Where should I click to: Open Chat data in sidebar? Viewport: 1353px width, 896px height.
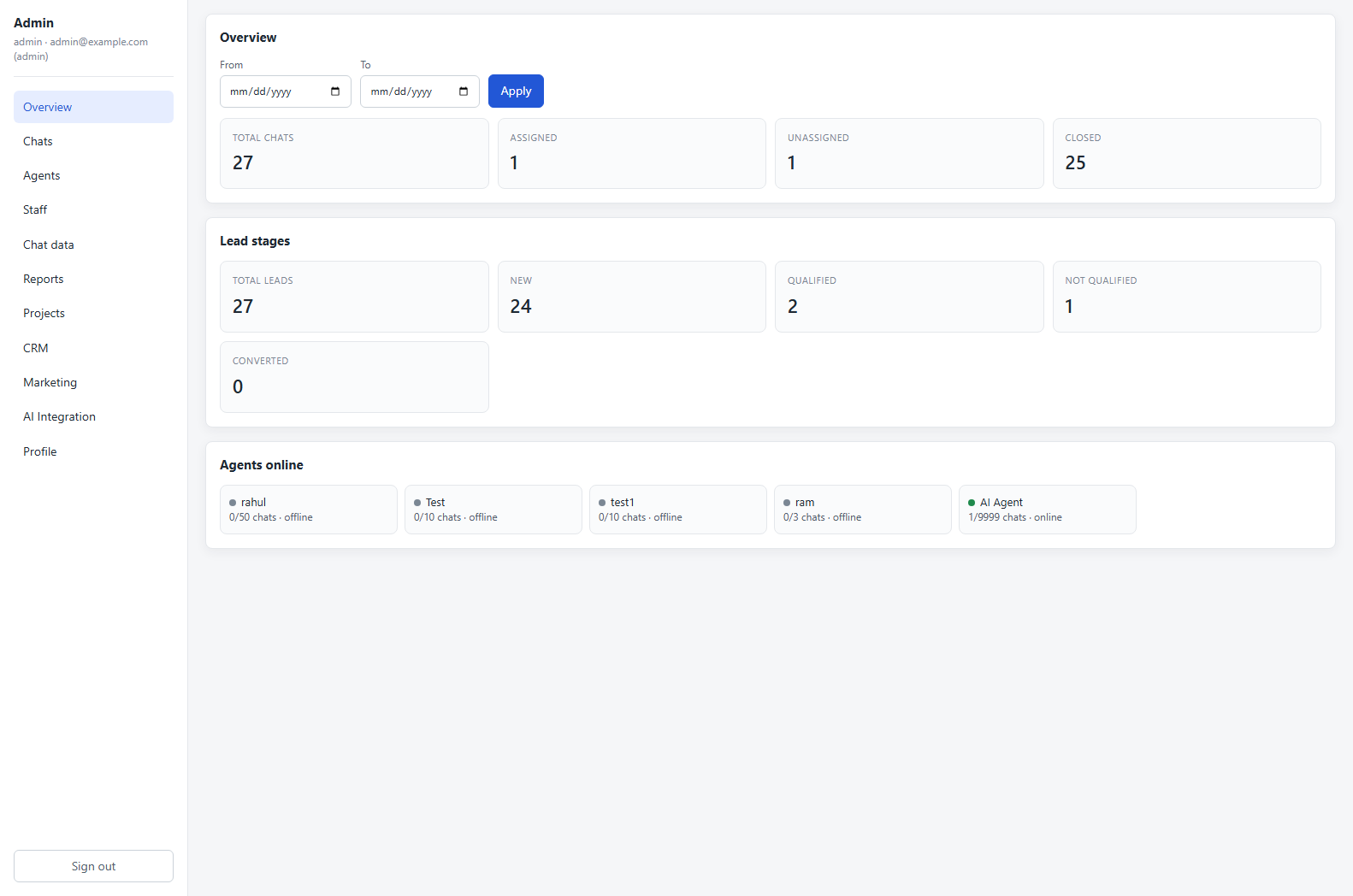(93, 245)
